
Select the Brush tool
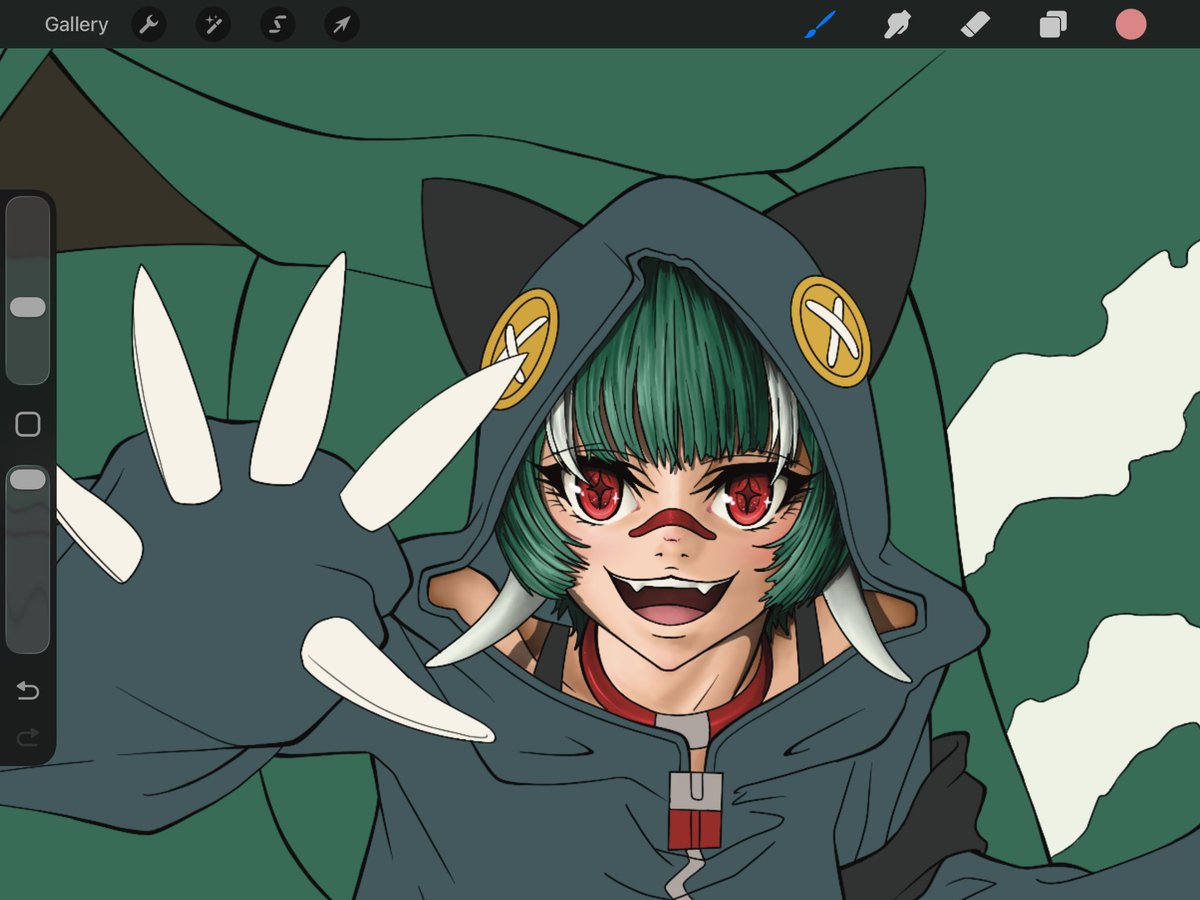820,25
